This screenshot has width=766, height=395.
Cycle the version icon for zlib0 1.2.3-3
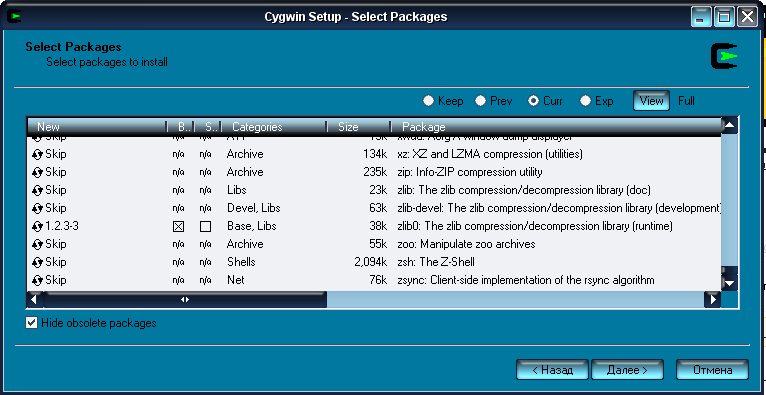(x=37, y=227)
